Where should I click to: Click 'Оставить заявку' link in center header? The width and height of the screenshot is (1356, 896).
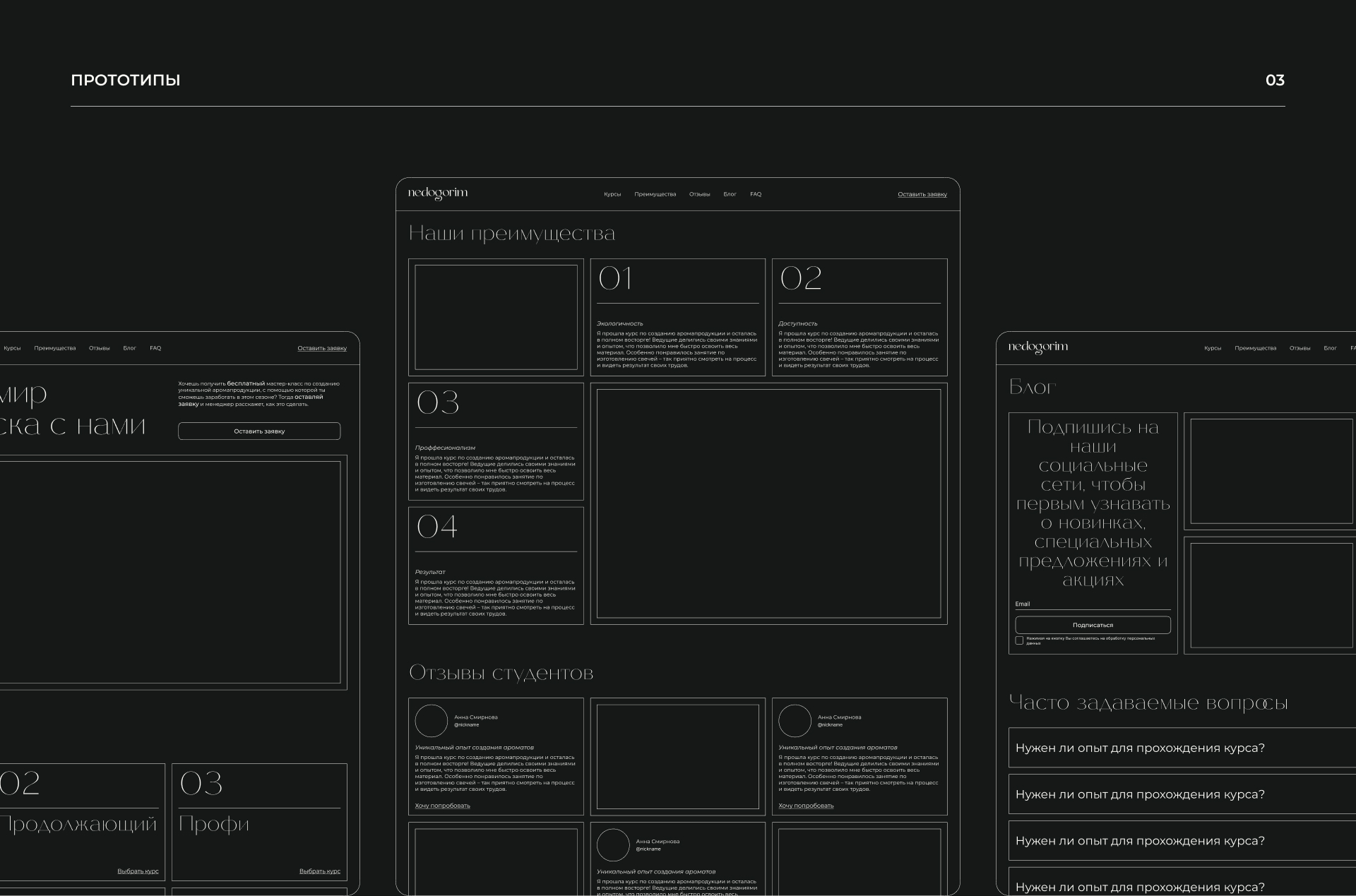click(922, 194)
